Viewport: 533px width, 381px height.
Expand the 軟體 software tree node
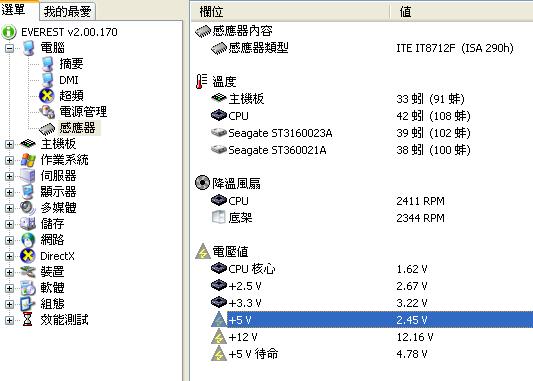point(10,289)
